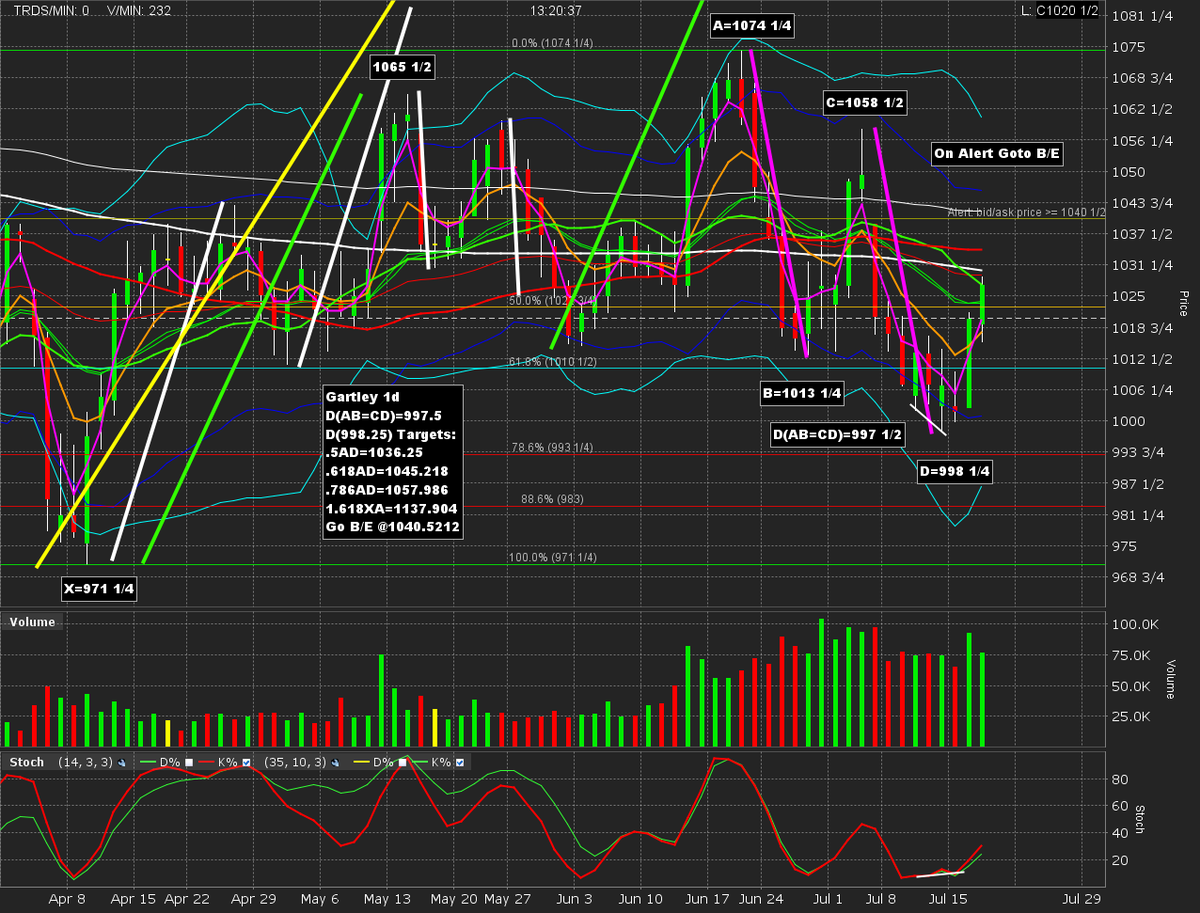This screenshot has width=1200, height=913.
Task: Click the 78.6% (993 1/4) Fibonacci label
Action: (552, 447)
